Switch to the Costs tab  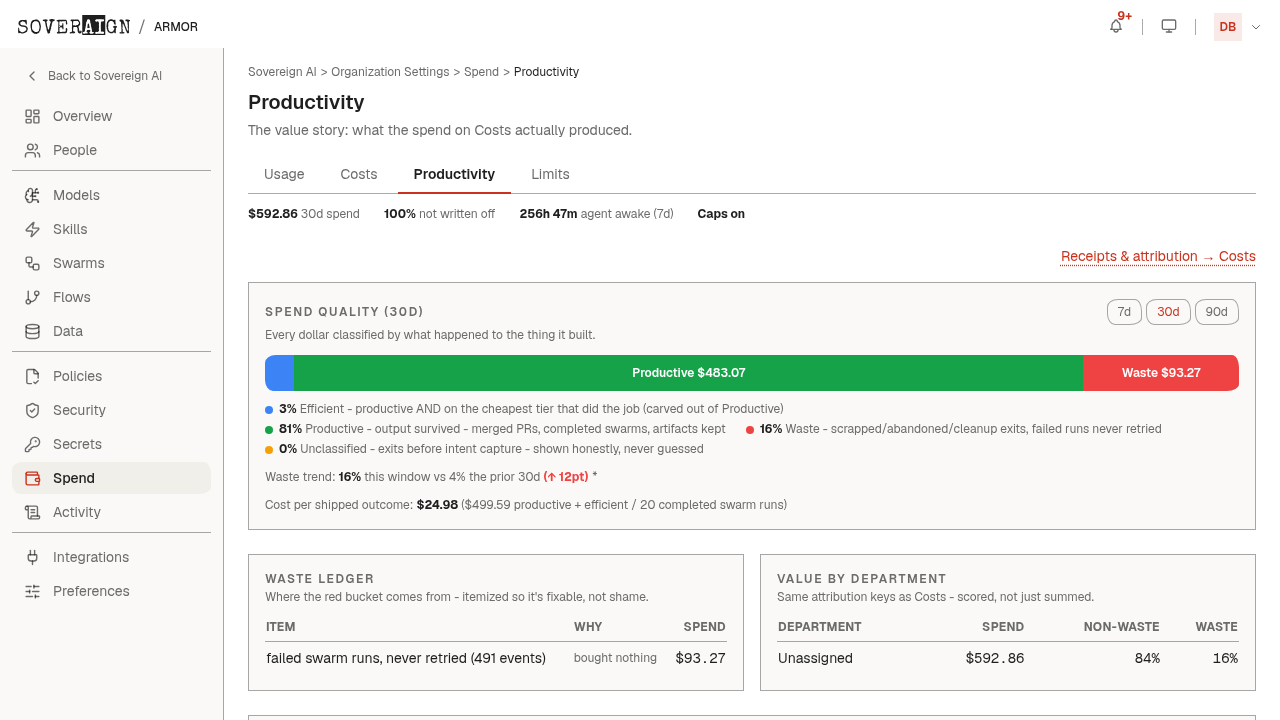click(359, 174)
